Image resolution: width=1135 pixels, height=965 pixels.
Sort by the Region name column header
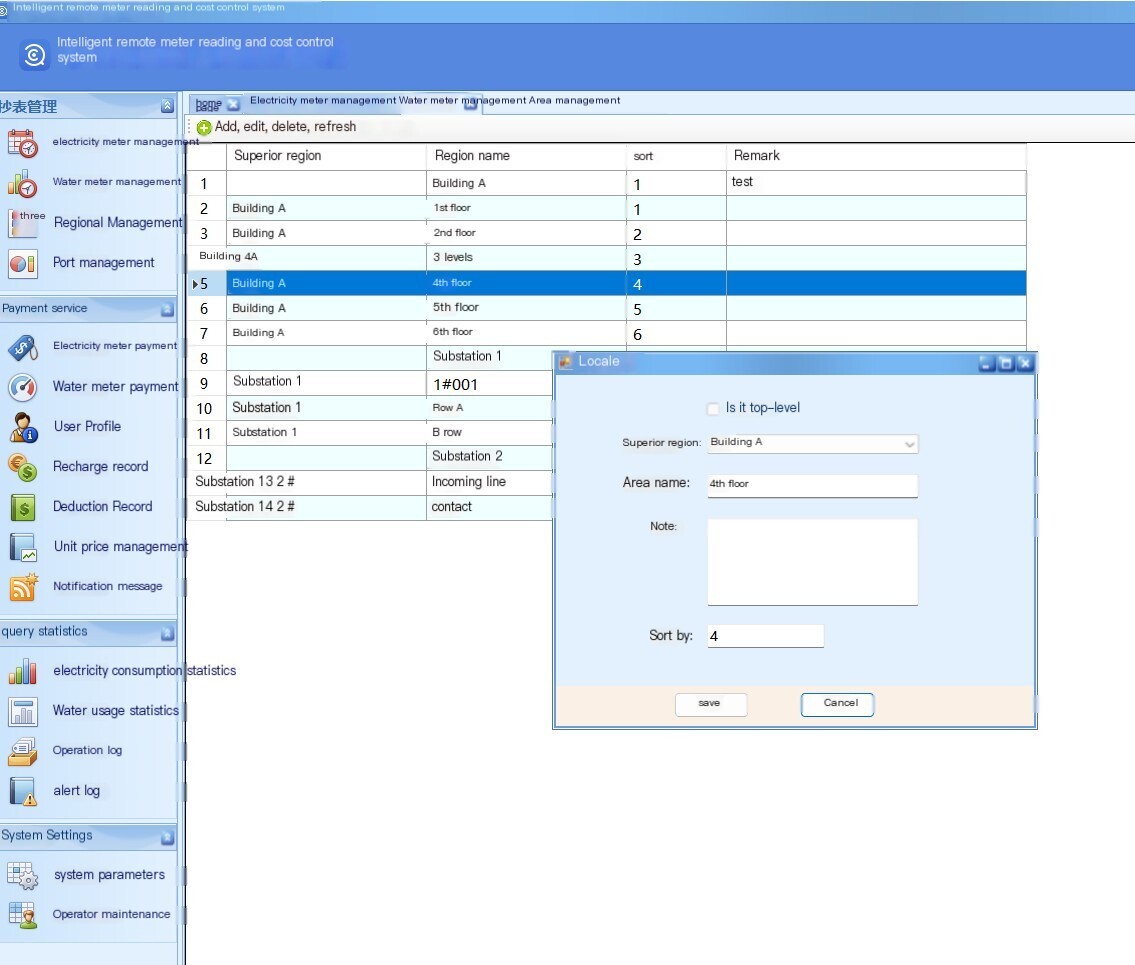pyautogui.click(x=526, y=156)
